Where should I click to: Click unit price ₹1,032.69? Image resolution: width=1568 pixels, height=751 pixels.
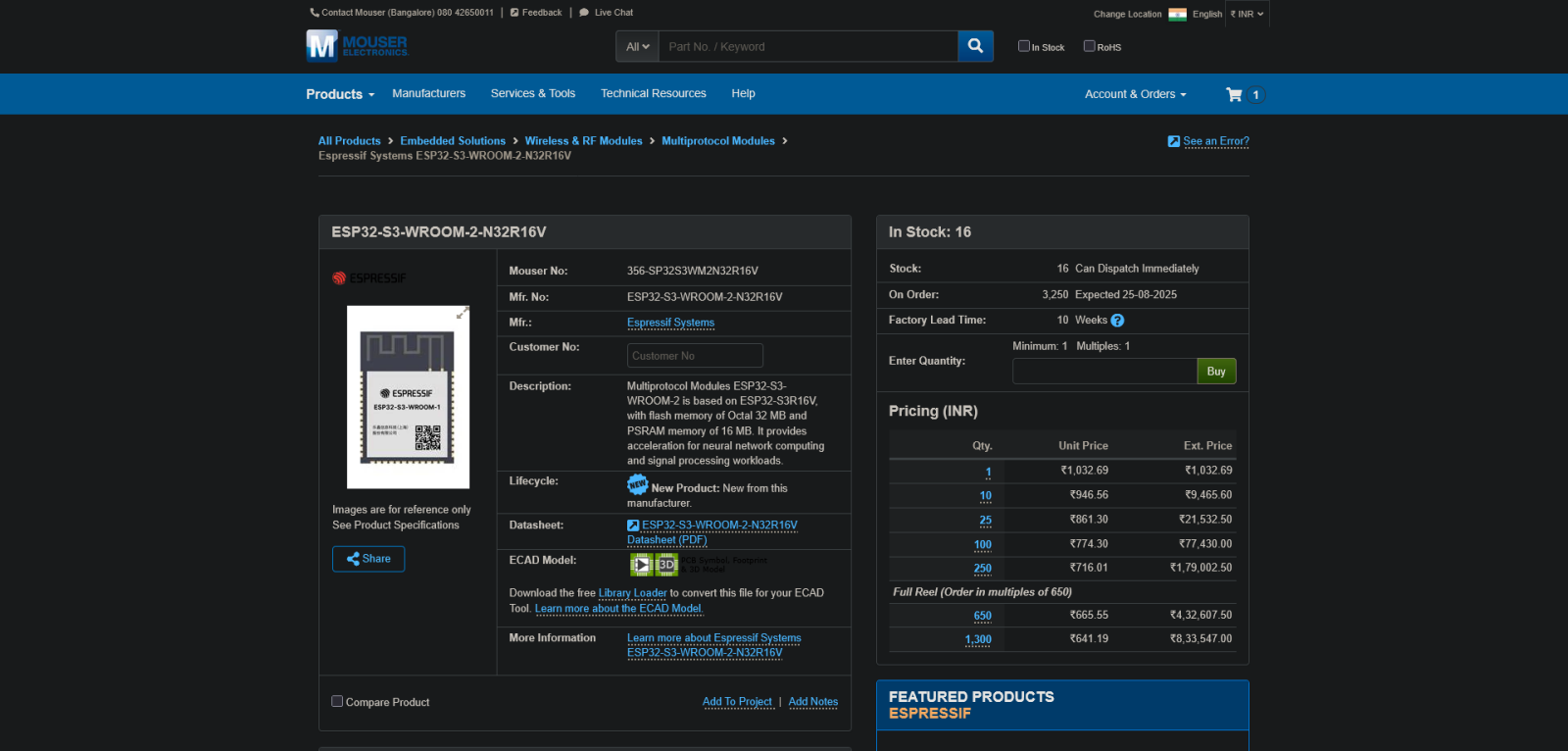click(1084, 471)
